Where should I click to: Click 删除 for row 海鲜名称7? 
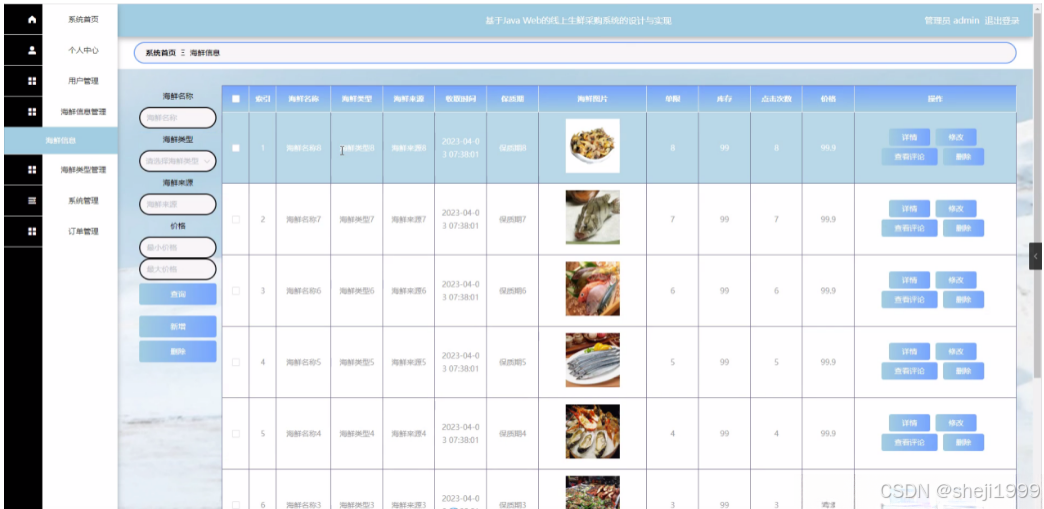click(x=963, y=229)
